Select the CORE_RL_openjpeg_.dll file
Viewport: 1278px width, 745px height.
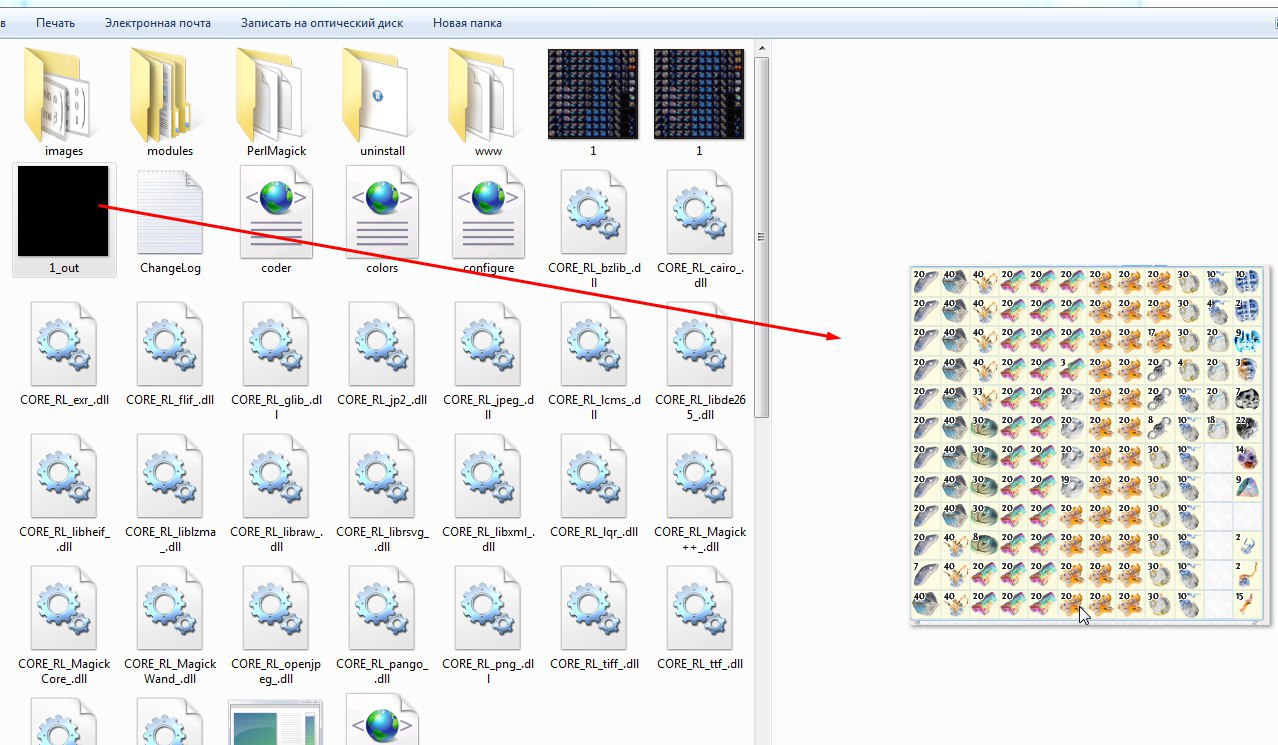point(276,624)
